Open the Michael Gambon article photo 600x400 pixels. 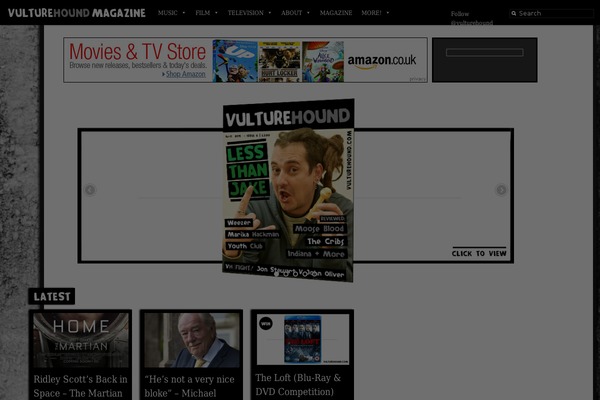pyautogui.click(x=192, y=340)
